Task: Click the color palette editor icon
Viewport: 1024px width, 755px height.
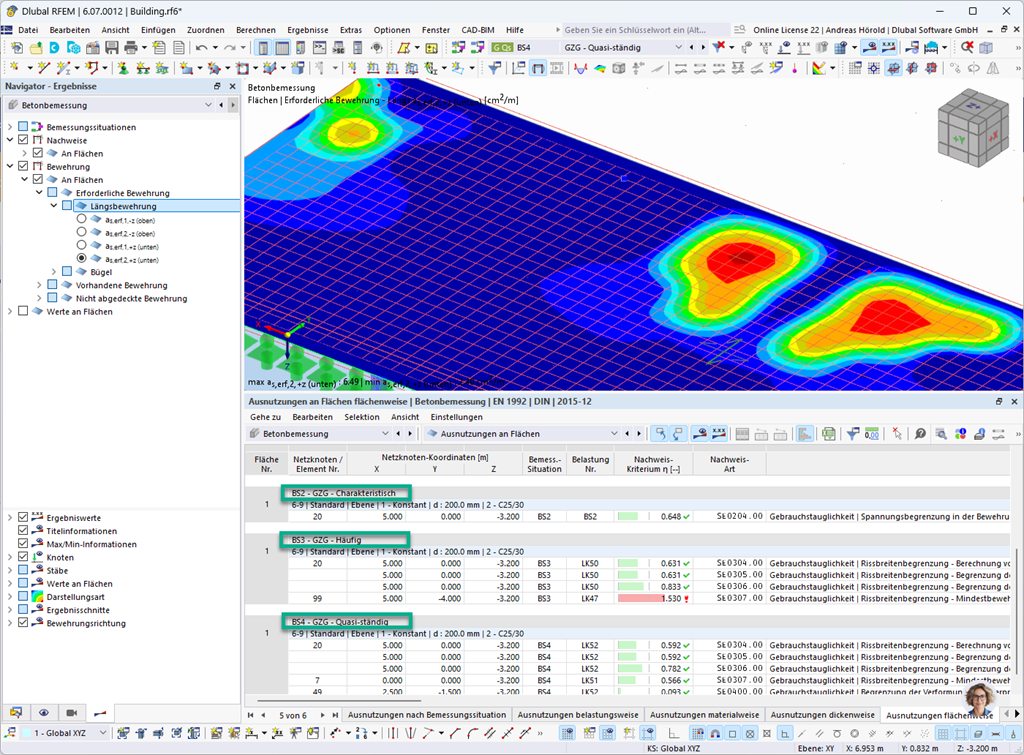Action: tap(818, 68)
